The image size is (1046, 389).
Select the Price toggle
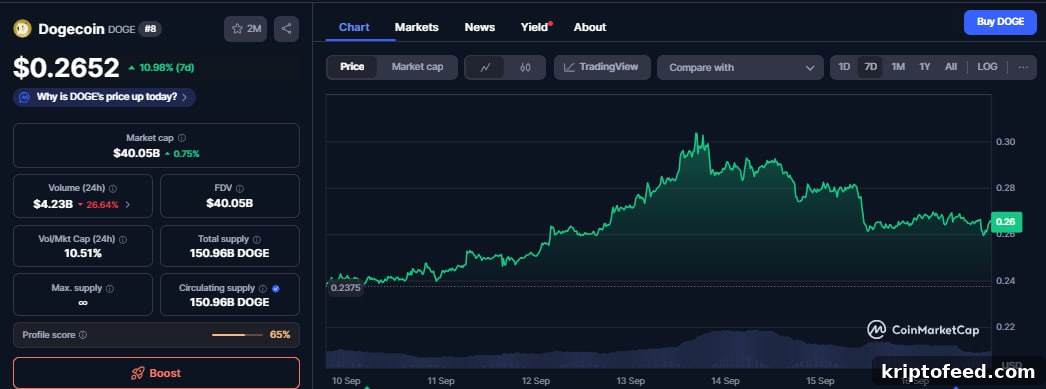pyautogui.click(x=352, y=67)
